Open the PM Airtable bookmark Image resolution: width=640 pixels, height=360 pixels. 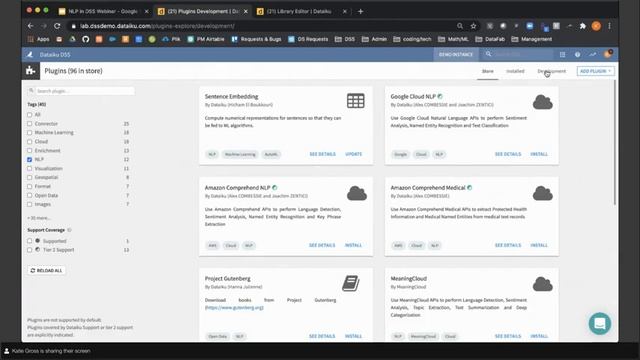206,39
